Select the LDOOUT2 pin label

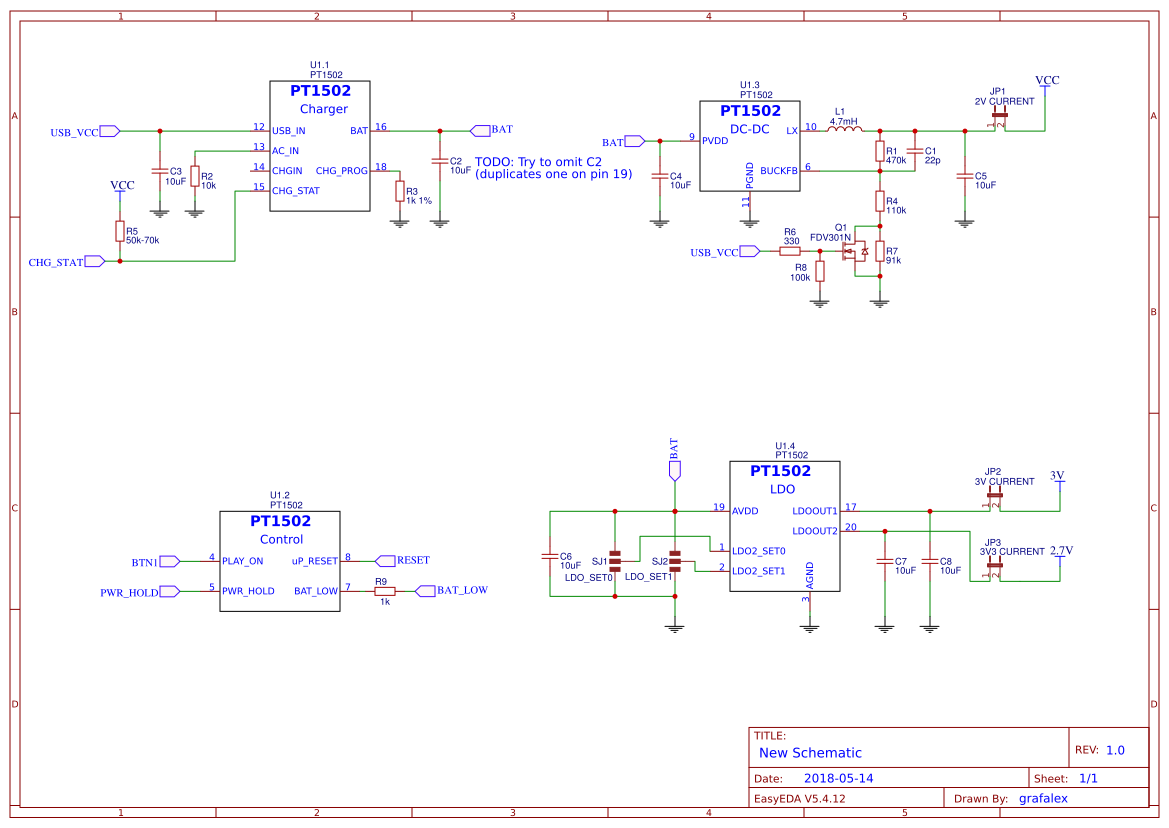click(x=815, y=531)
